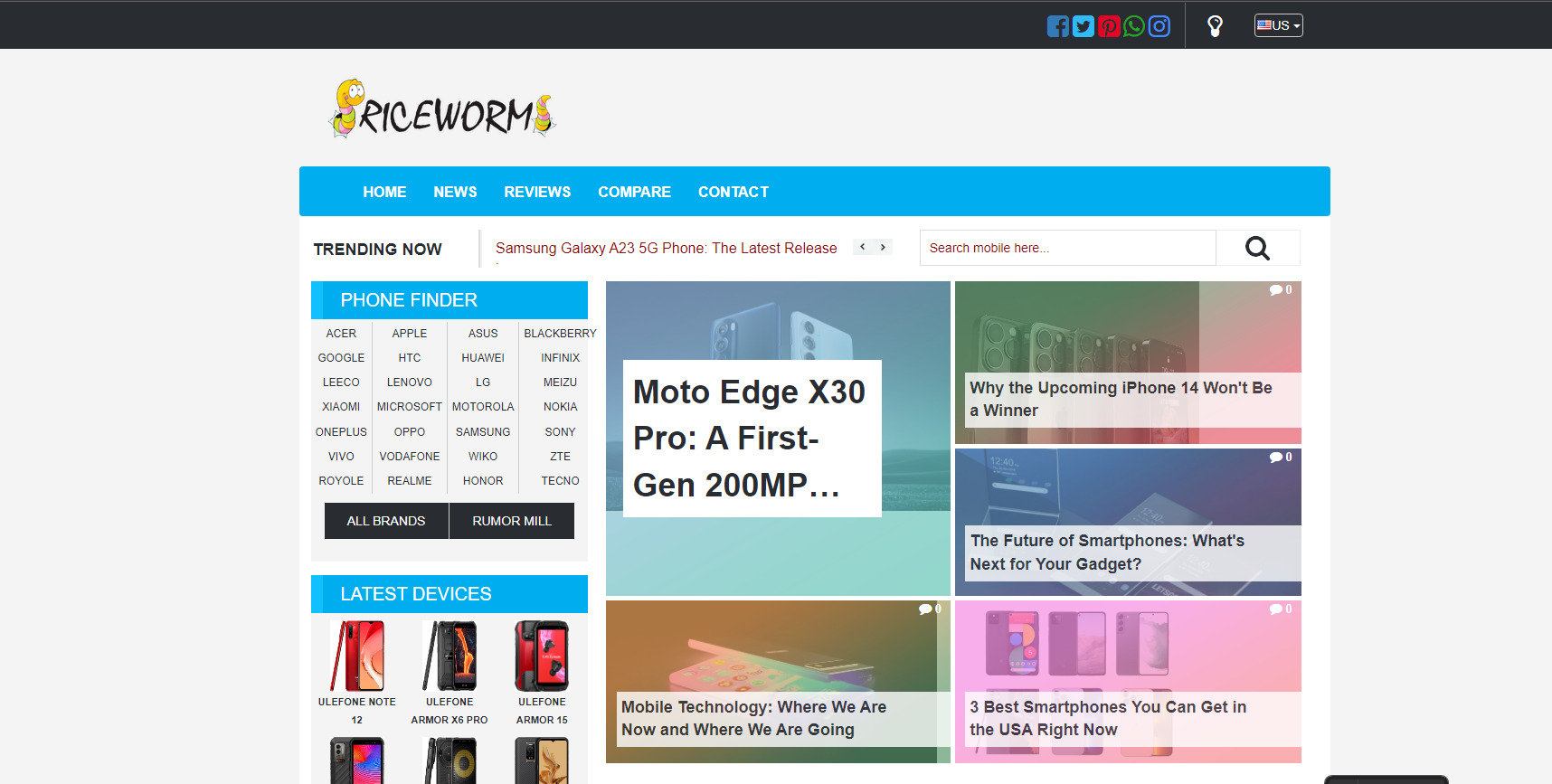Select Samsung in Phone Finder

pyautogui.click(x=483, y=432)
